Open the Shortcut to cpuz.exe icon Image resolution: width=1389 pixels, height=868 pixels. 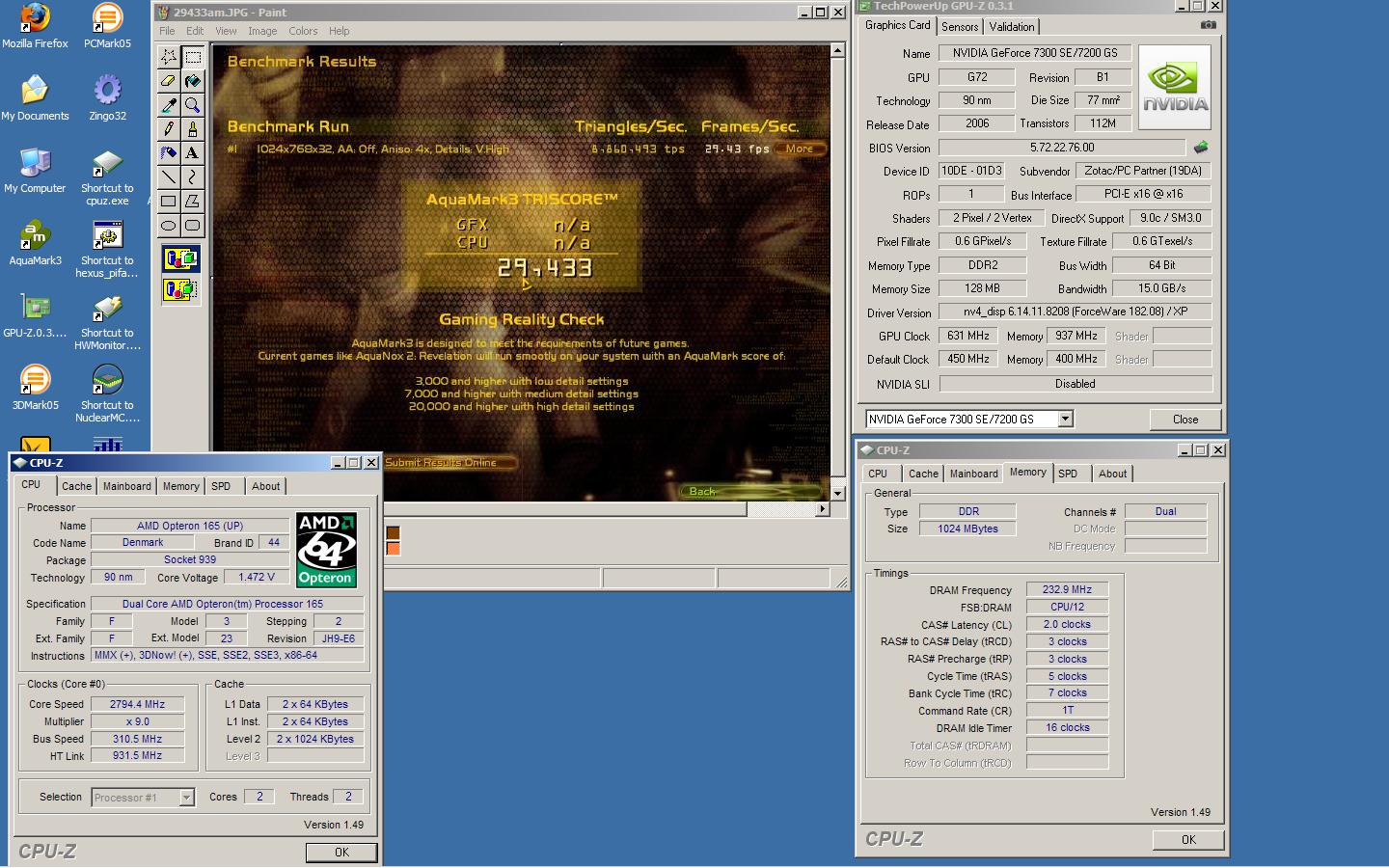pos(107,177)
